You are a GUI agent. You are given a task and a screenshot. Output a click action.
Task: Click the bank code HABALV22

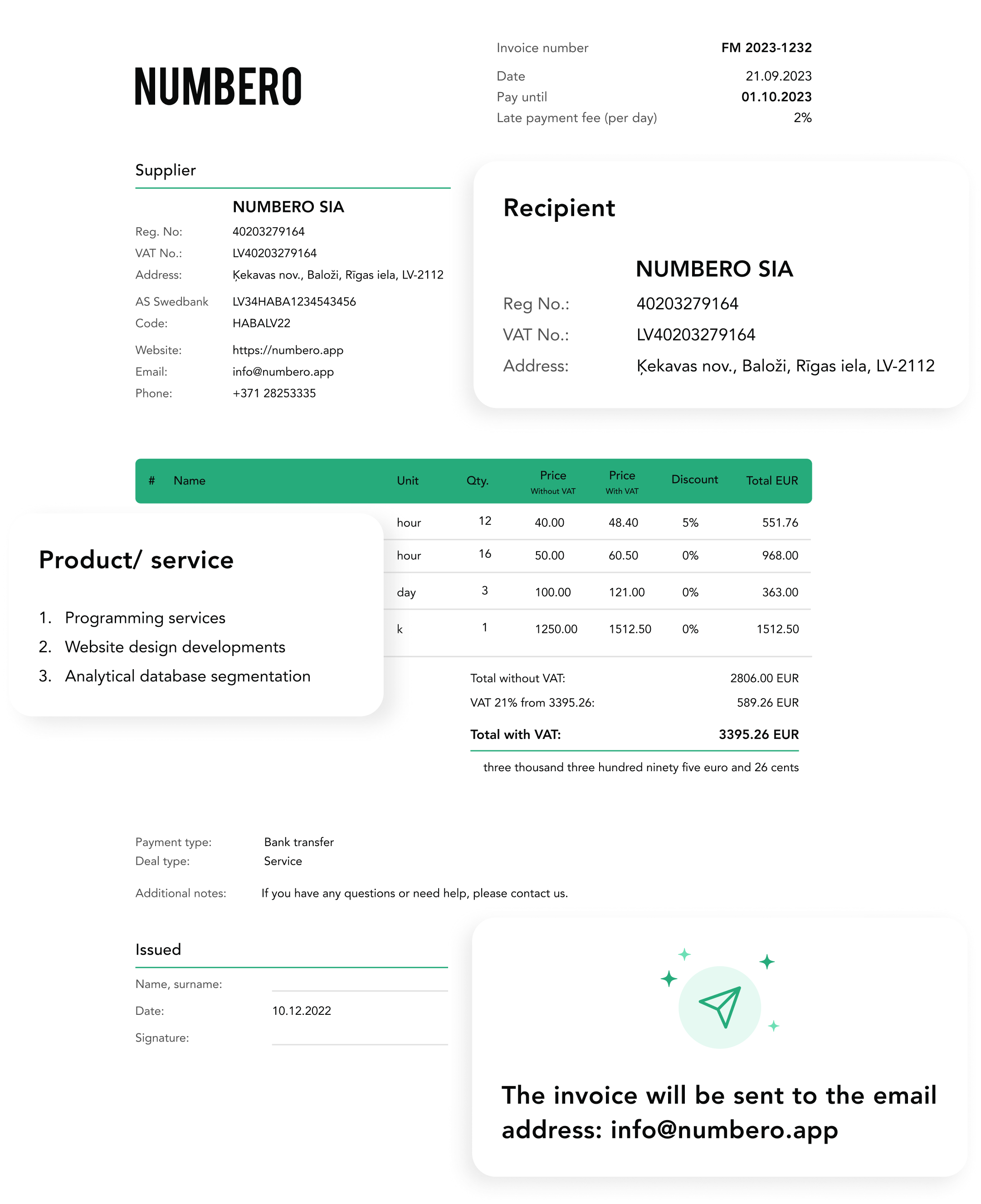[261, 323]
